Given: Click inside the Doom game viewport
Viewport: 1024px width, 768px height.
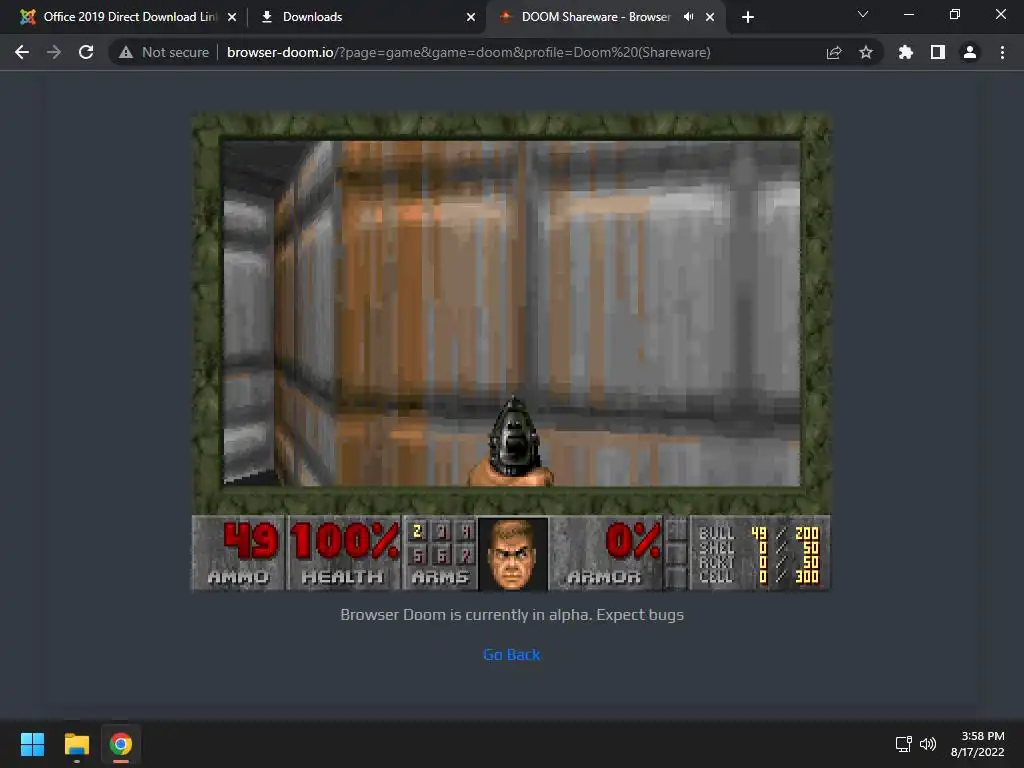Looking at the screenshot, I should click(511, 313).
